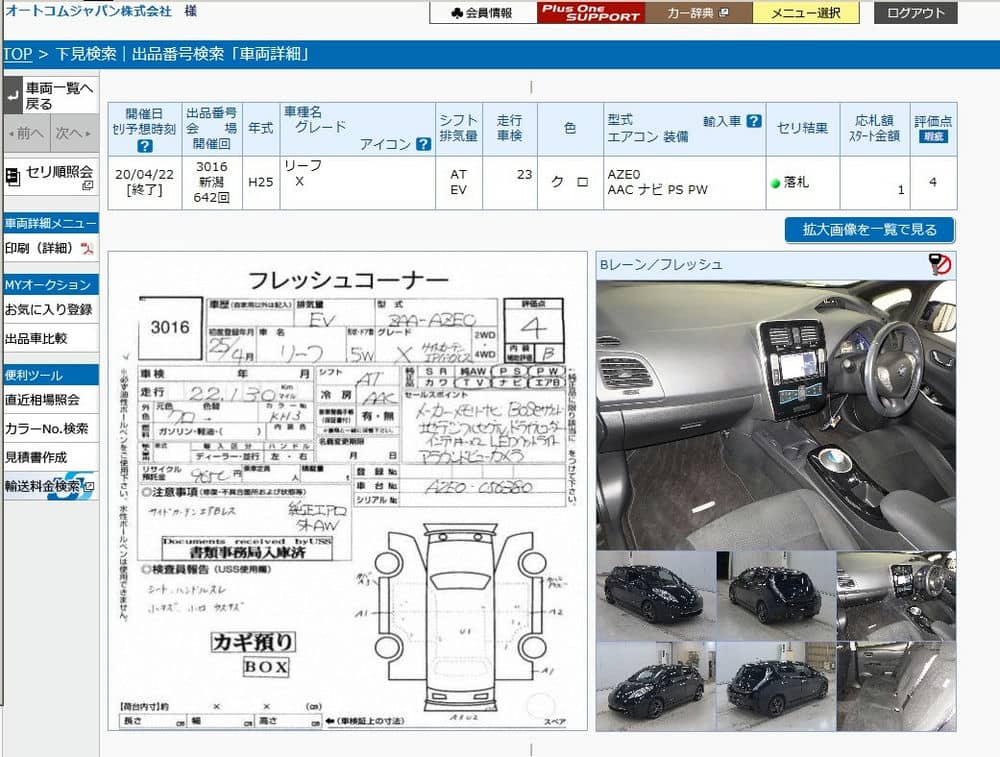This screenshot has height=757, width=1000.
Task: Open the 会員情報 menu tab
Action: coord(483,13)
